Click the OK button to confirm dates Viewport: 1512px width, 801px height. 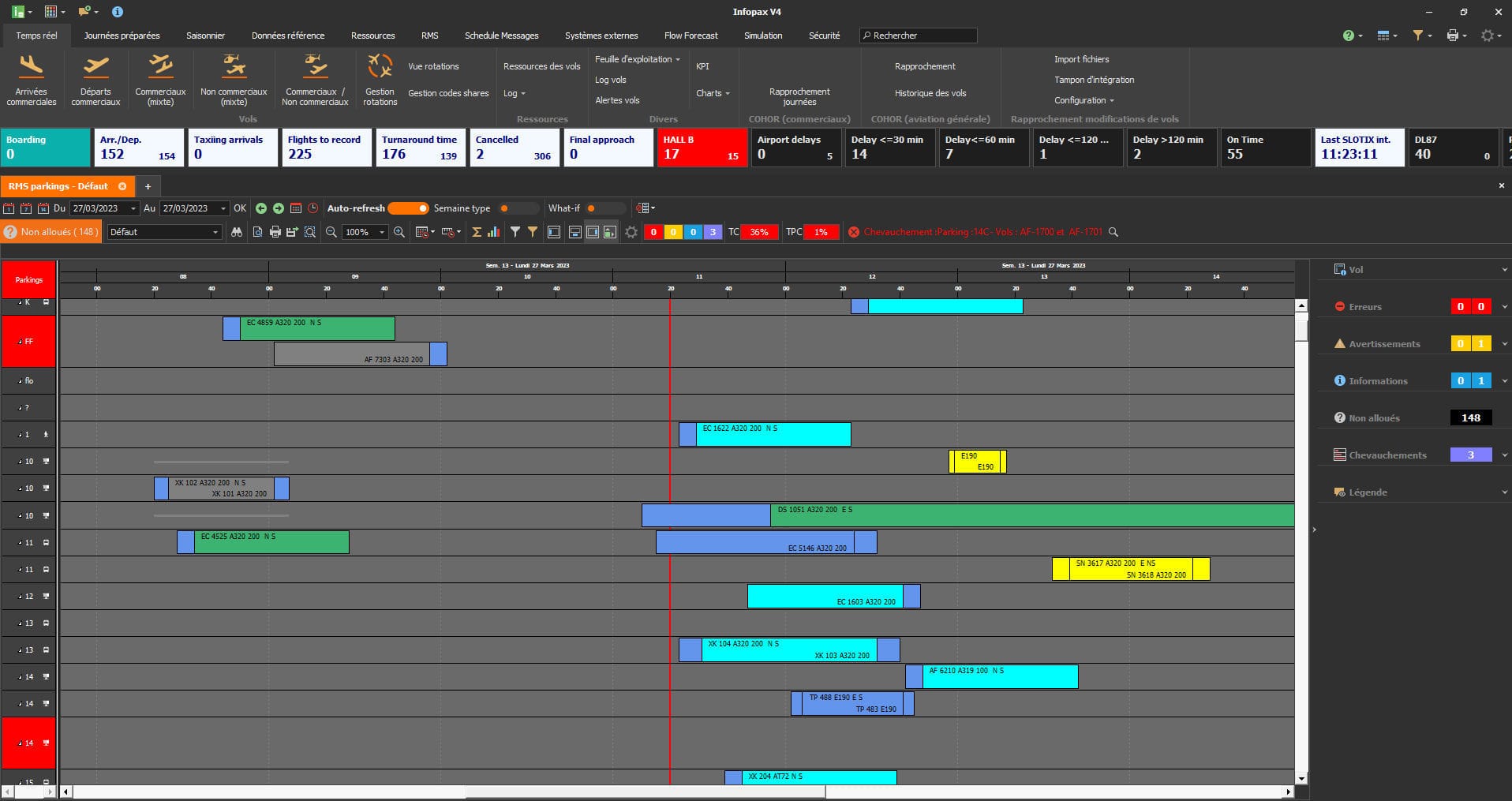pyautogui.click(x=239, y=208)
